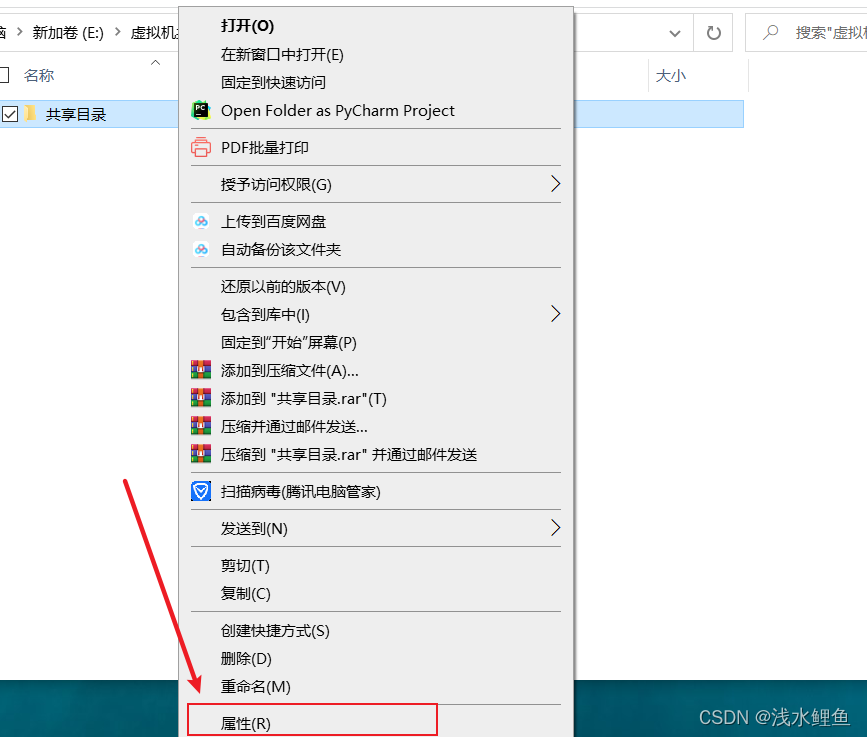Screen dimensions: 867x737
Task: Click the 名称 column header
Action: click(39, 75)
